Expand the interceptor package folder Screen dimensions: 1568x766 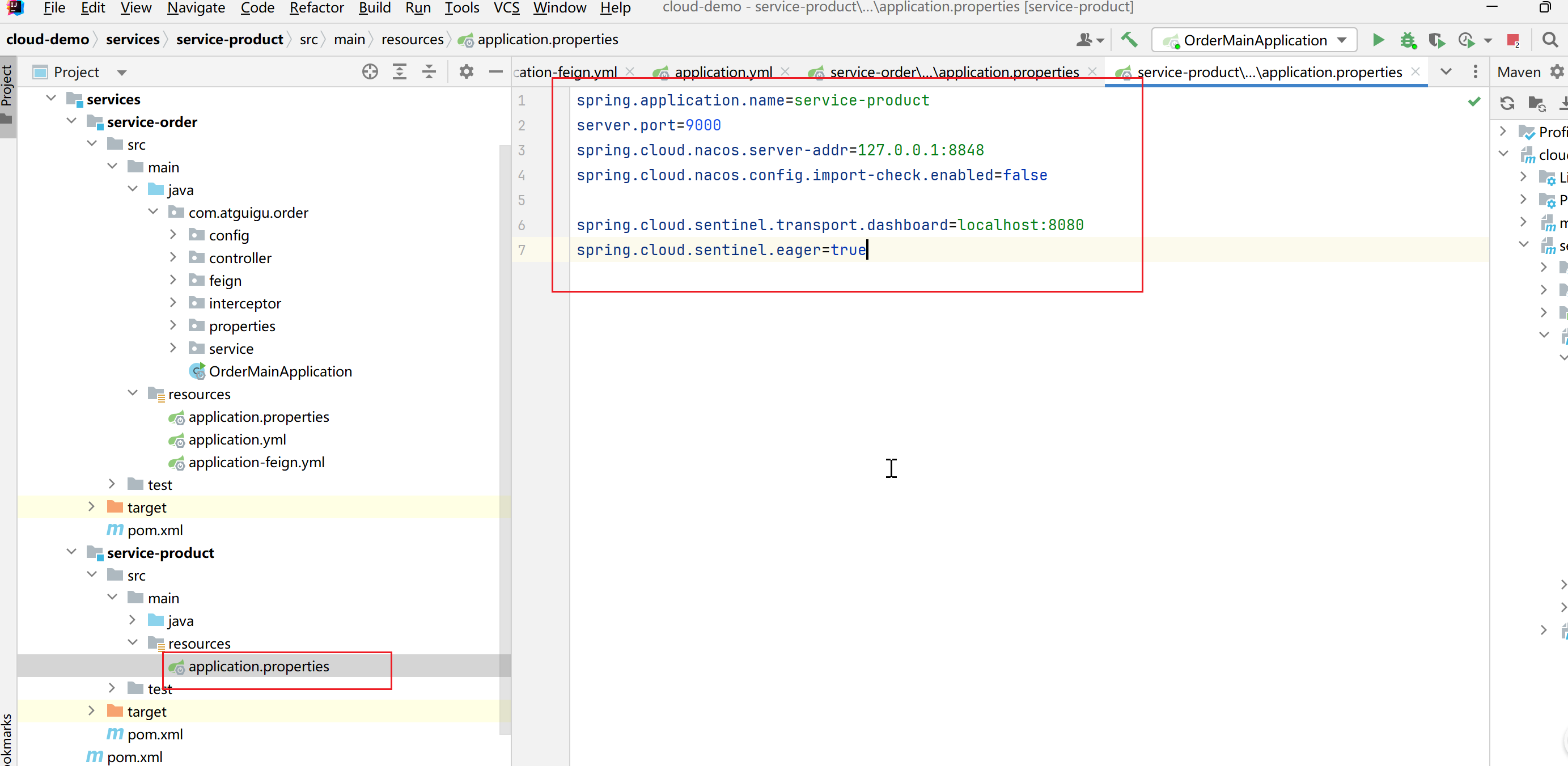[173, 303]
